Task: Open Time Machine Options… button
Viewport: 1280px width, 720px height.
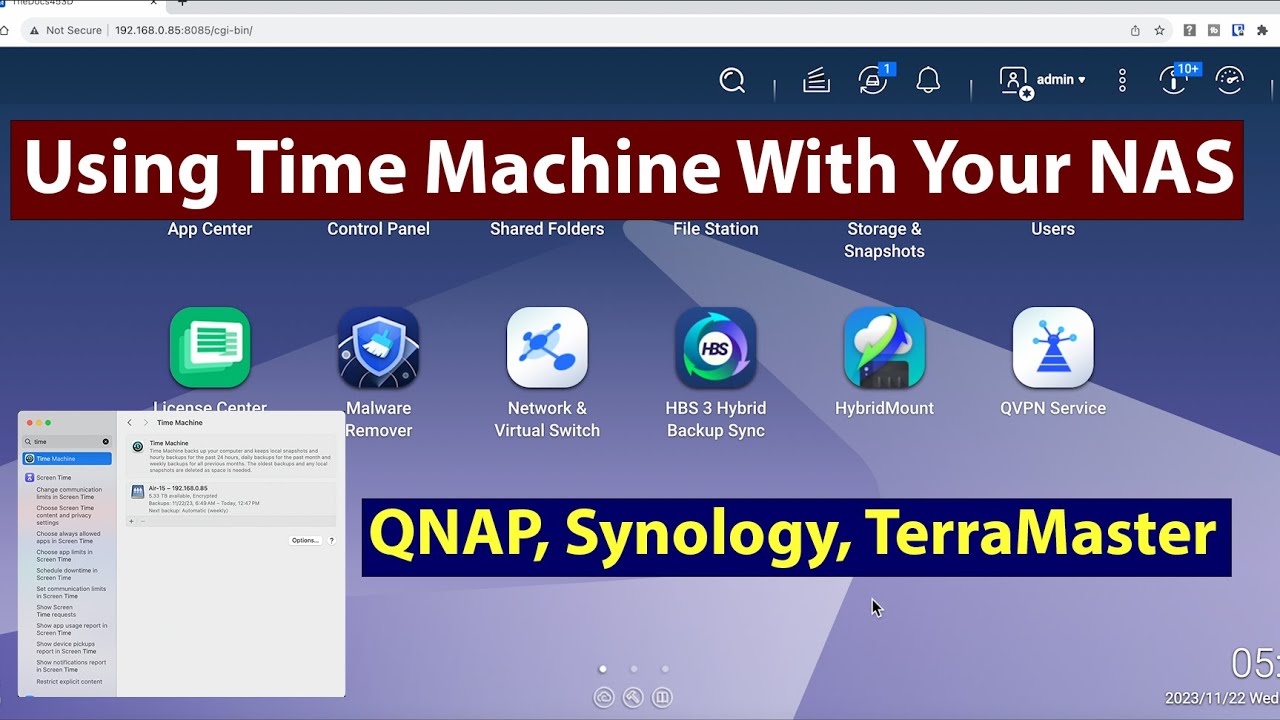Action: point(305,540)
